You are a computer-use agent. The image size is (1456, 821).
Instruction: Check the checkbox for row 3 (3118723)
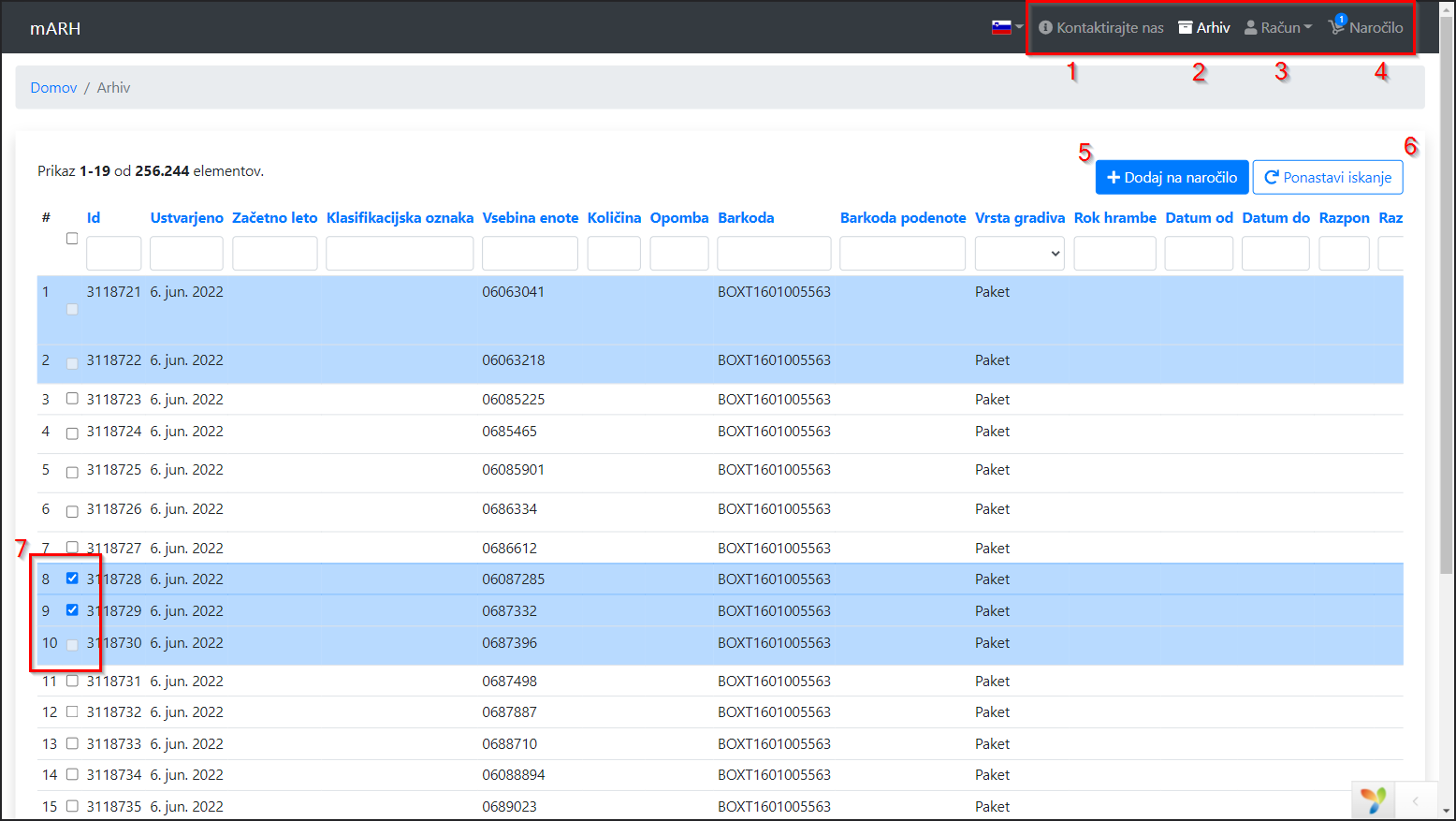pos(72,399)
